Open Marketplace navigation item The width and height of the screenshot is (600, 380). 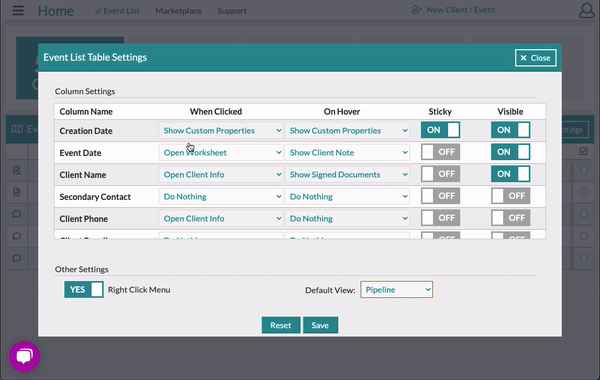178,11
